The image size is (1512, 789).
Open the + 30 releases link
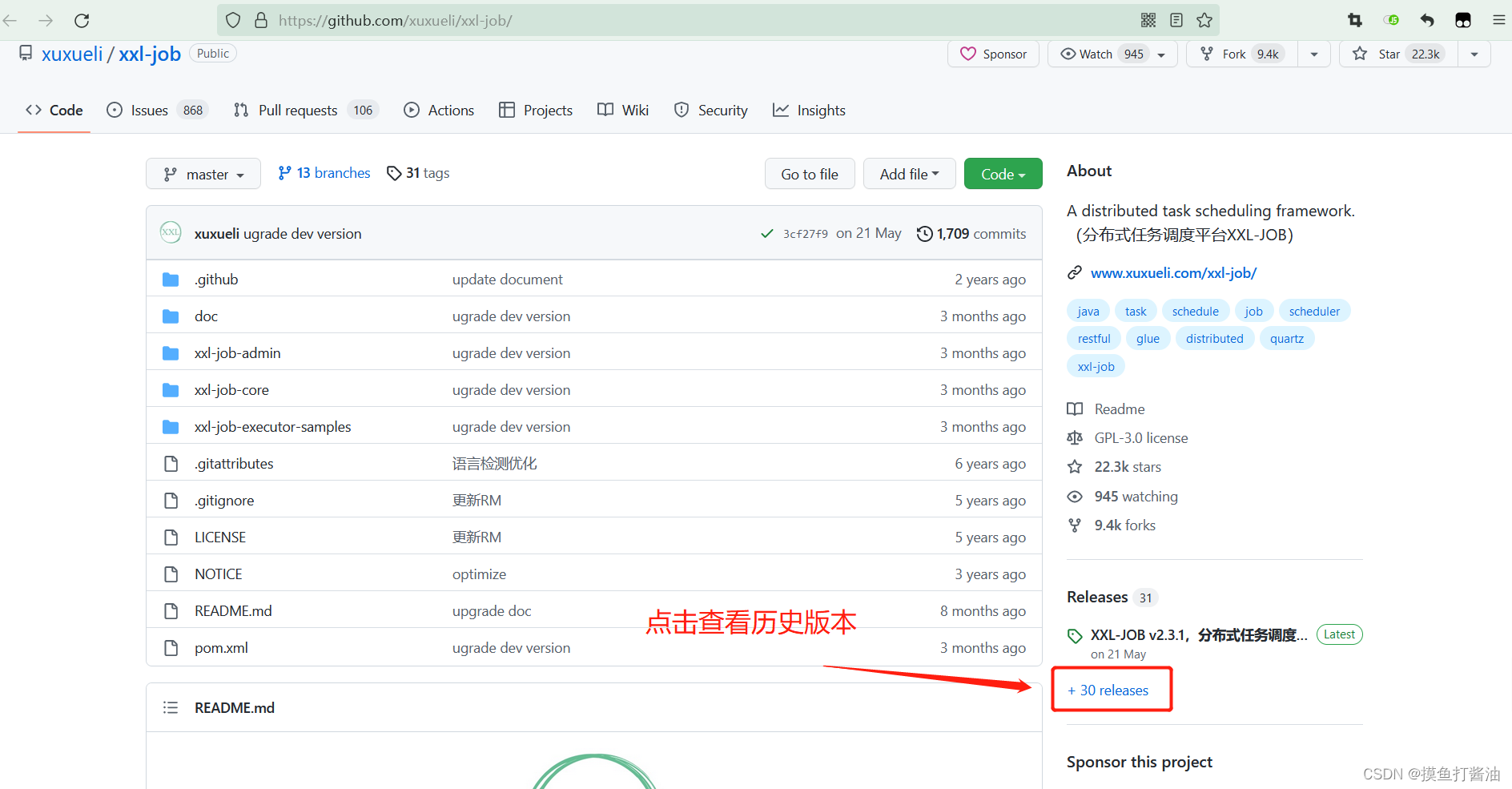coord(1108,690)
